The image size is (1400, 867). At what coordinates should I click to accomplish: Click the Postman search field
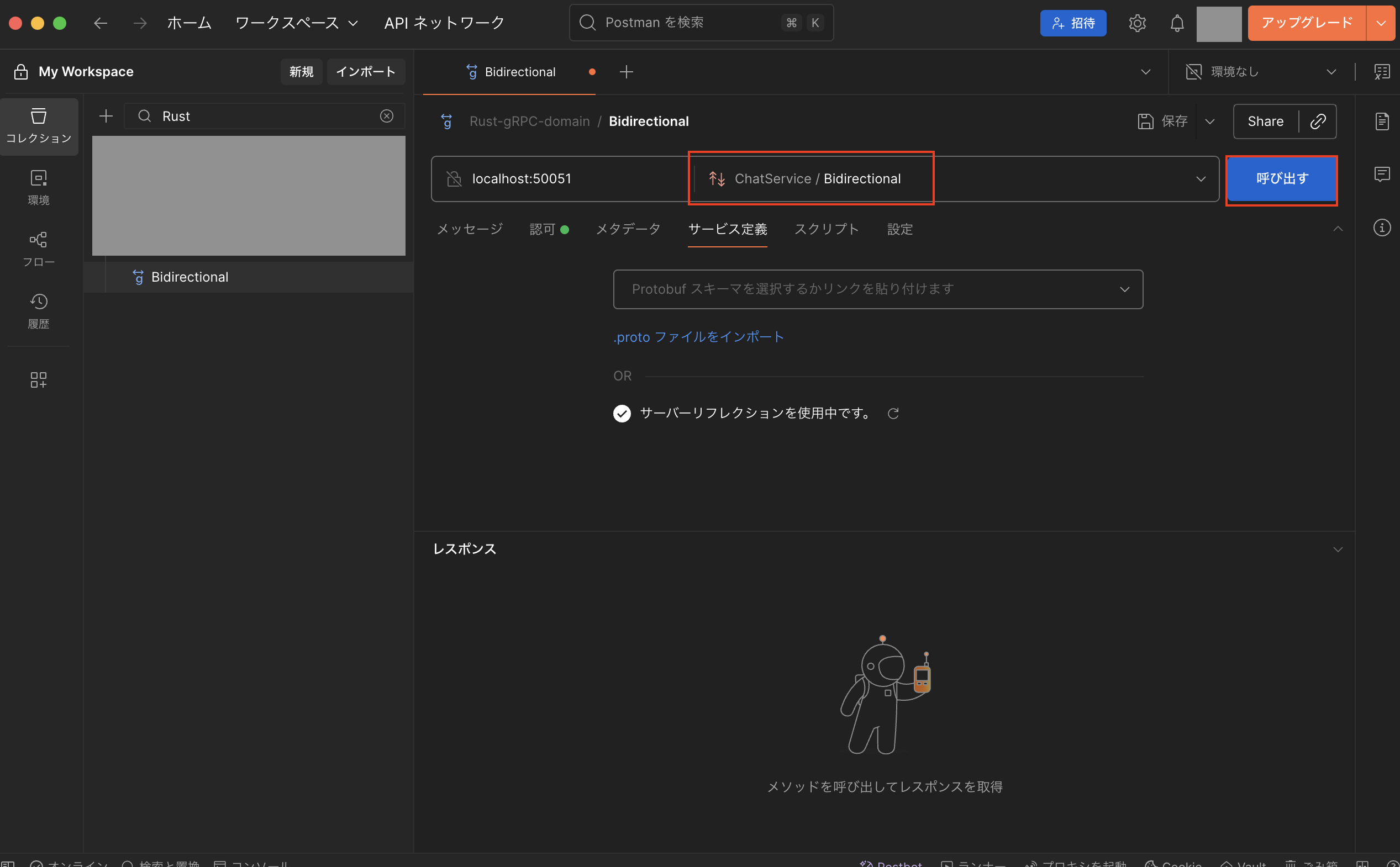701,23
